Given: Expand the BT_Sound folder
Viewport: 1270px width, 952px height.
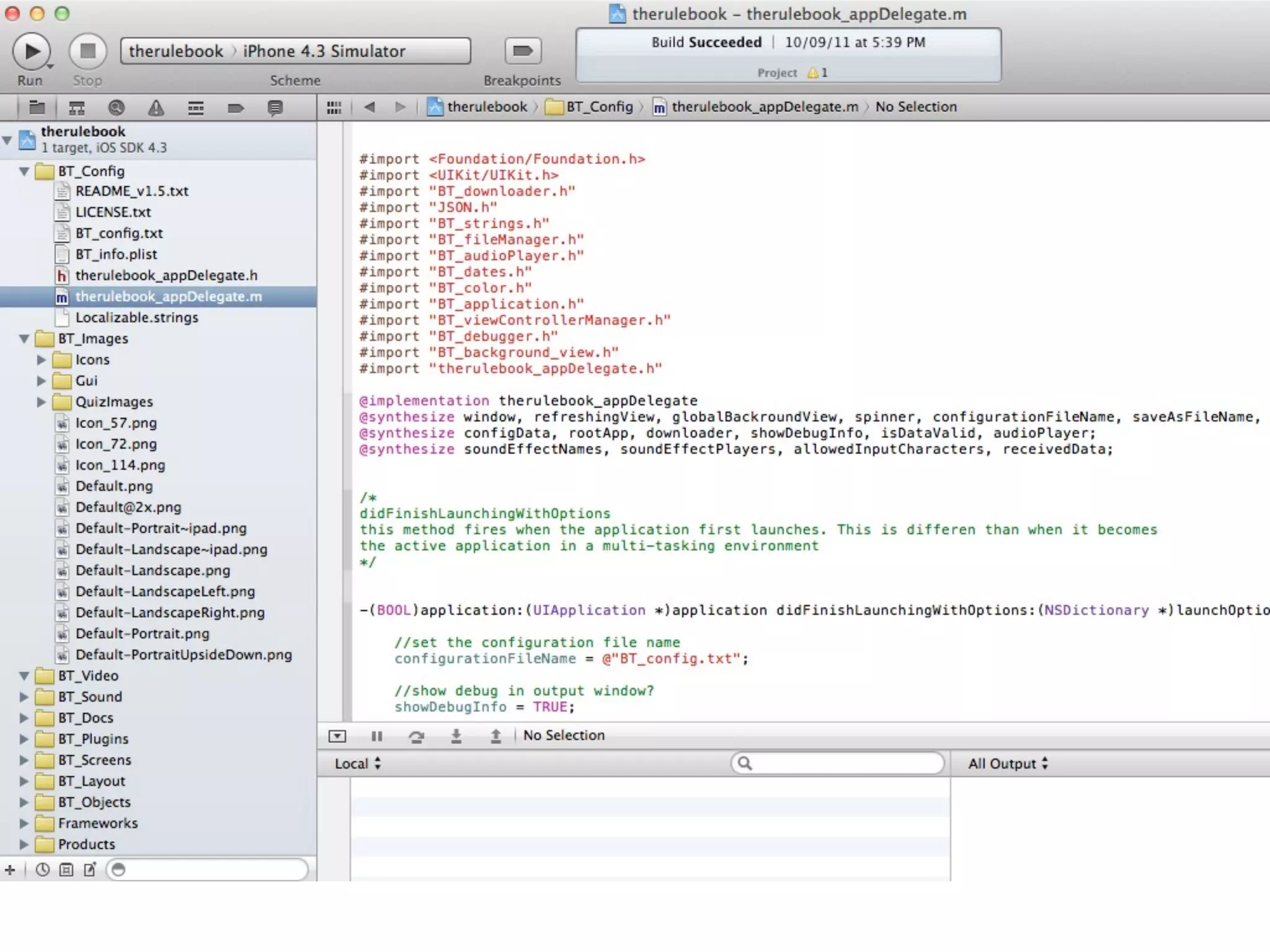Looking at the screenshot, I should (24, 697).
